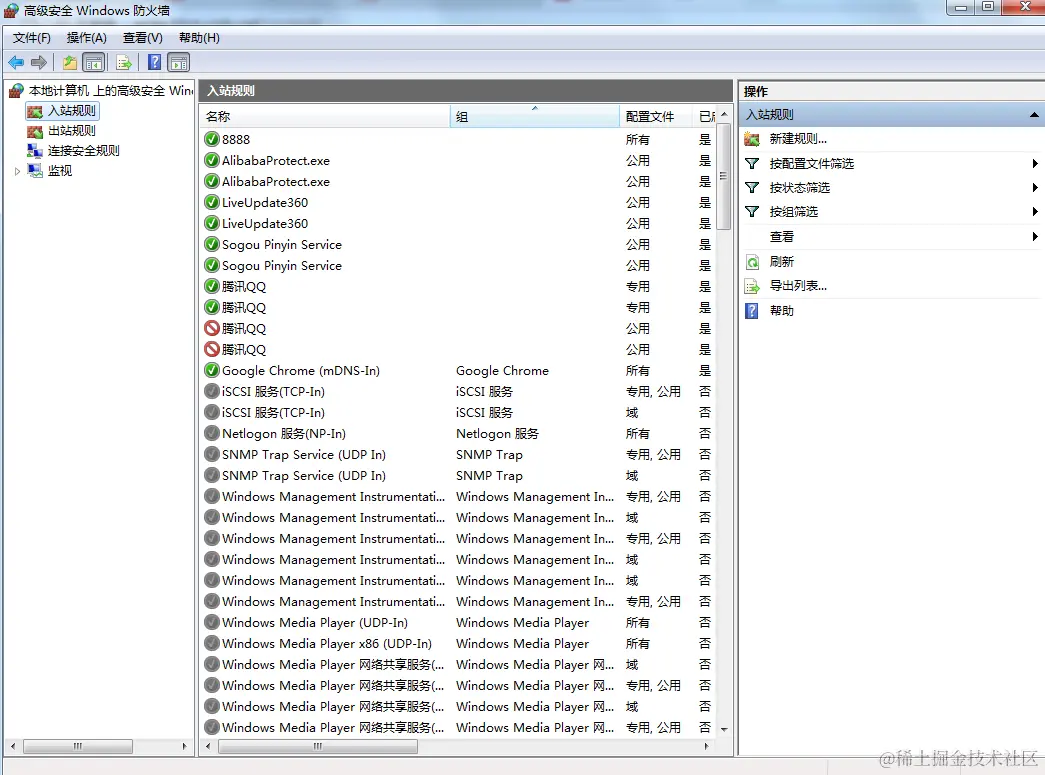Screen dimensions: 1045x775
Task: Click the filter icon next to 按状态筛选
Action: 752,187
